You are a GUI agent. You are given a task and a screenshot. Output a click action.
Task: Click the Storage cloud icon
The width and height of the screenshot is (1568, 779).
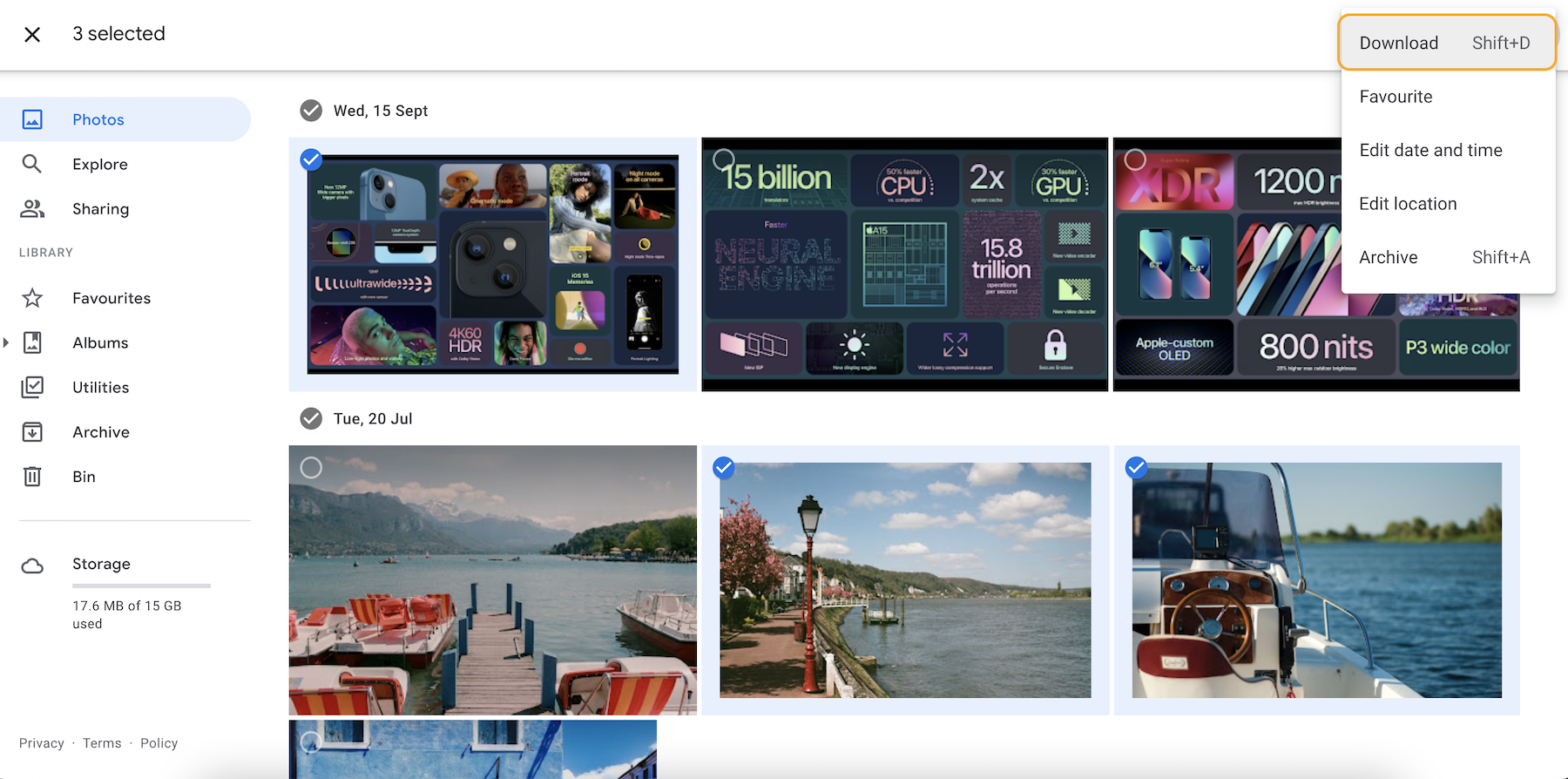(32, 566)
